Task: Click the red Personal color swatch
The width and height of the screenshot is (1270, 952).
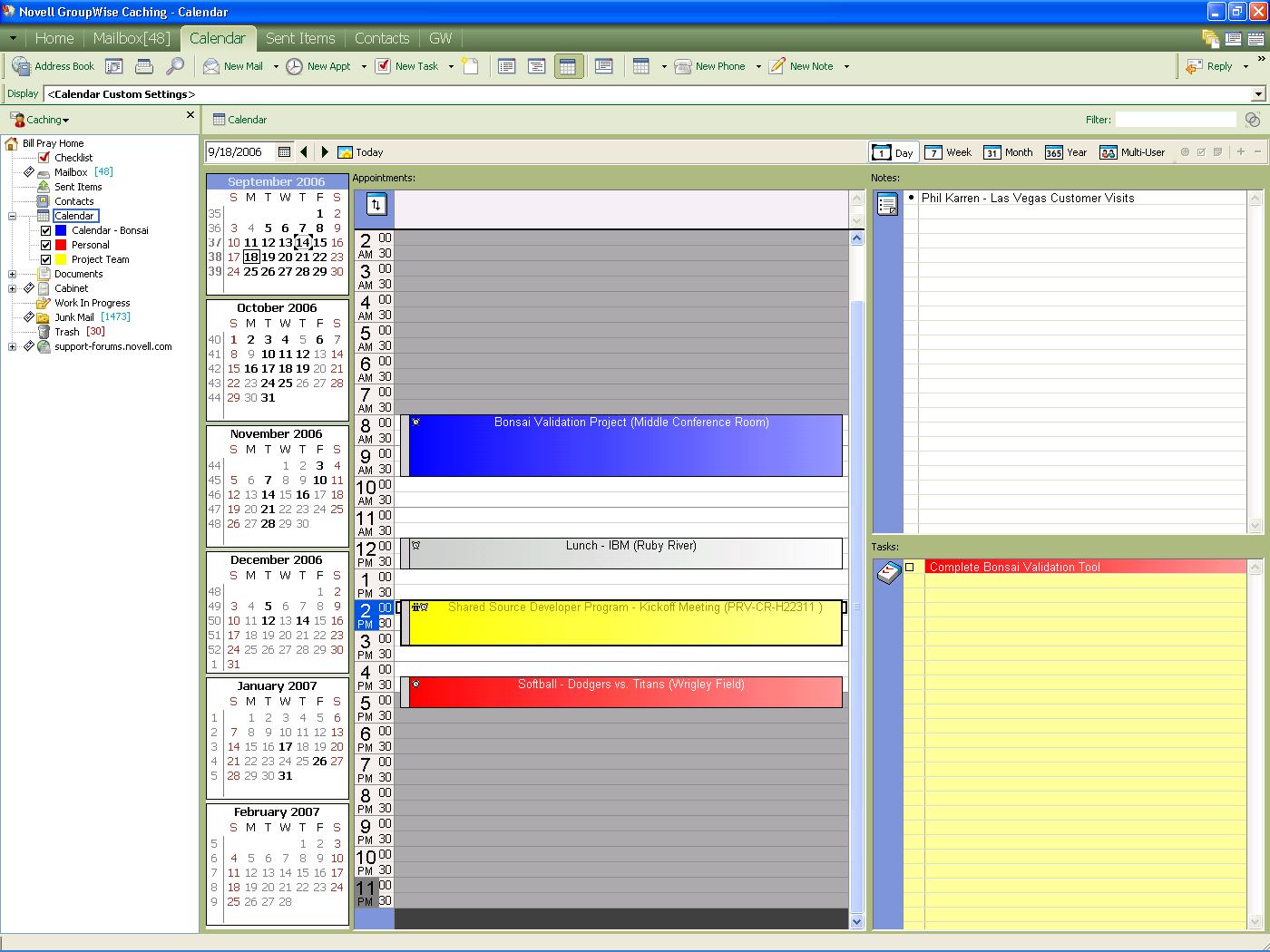Action: [61, 245]
